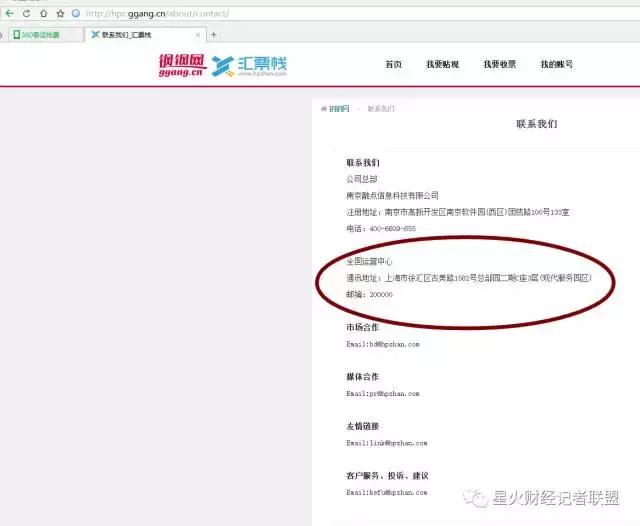
Task: Click the bold 联系我们 section heading
Action: [363, 163]
